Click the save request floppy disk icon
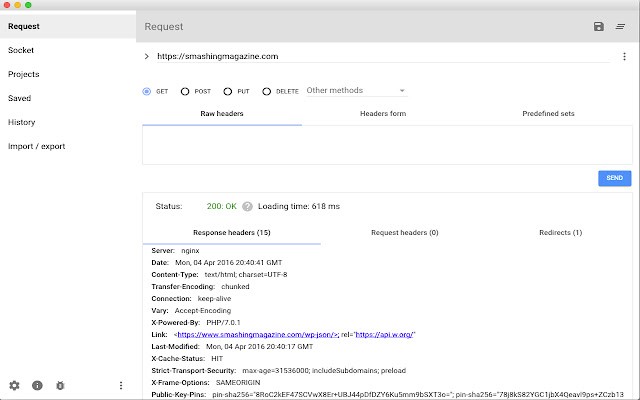 pos(598,26)
